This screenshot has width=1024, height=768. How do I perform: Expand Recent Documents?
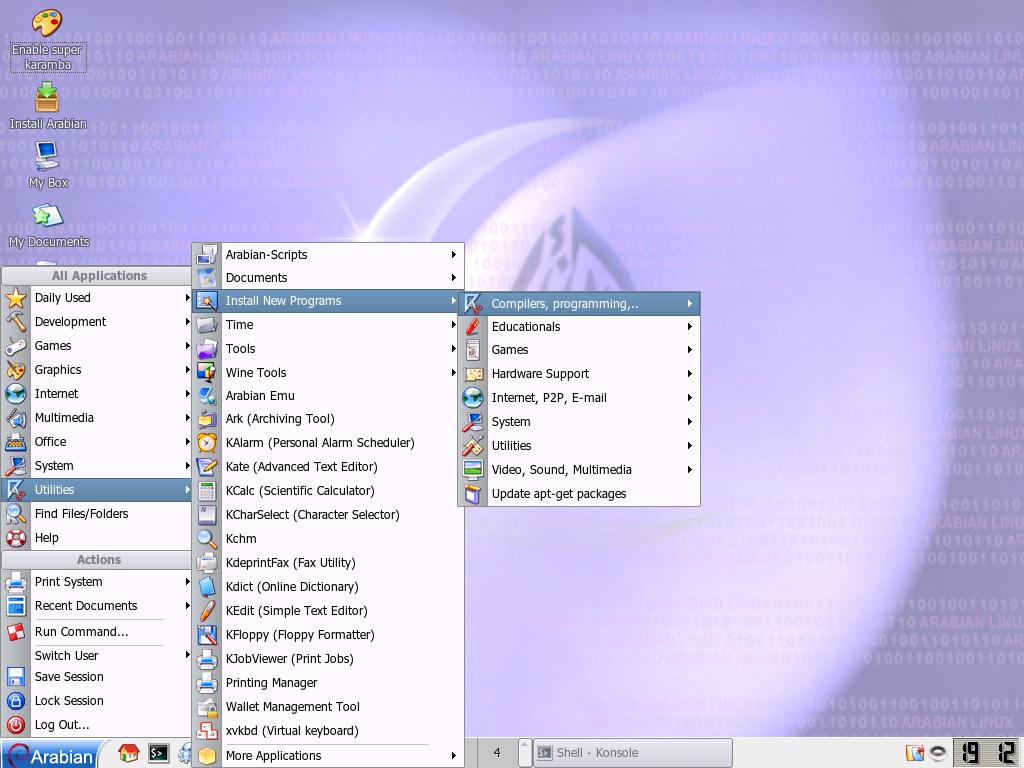pyautogui.click(x=97, y=606)
